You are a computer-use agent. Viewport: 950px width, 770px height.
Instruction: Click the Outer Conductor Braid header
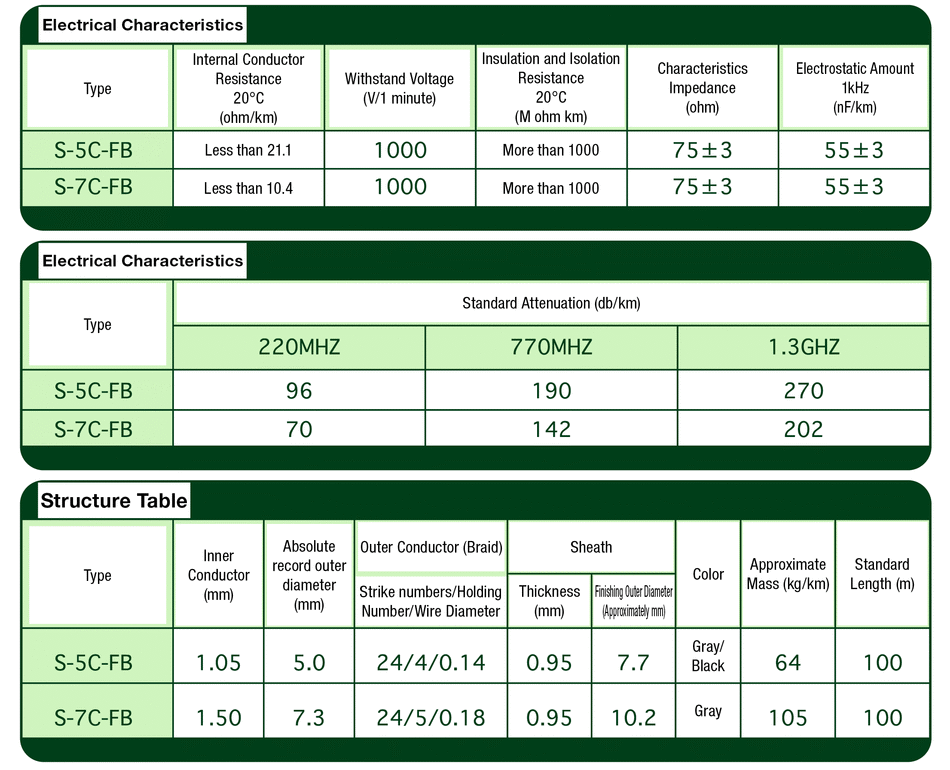click(430, 547)
